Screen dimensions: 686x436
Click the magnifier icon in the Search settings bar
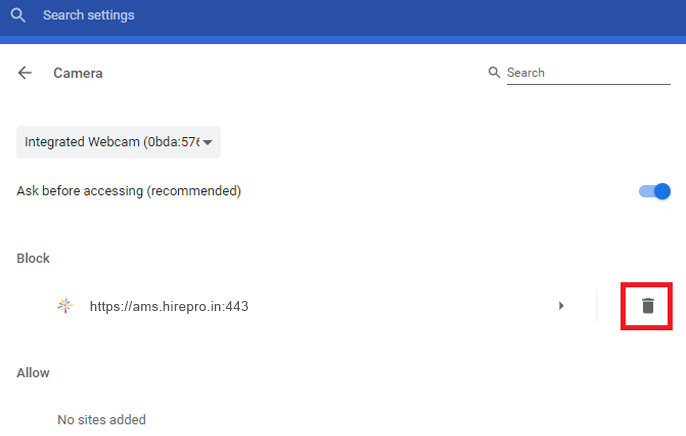pyautogui.click(x=17, y=16)
